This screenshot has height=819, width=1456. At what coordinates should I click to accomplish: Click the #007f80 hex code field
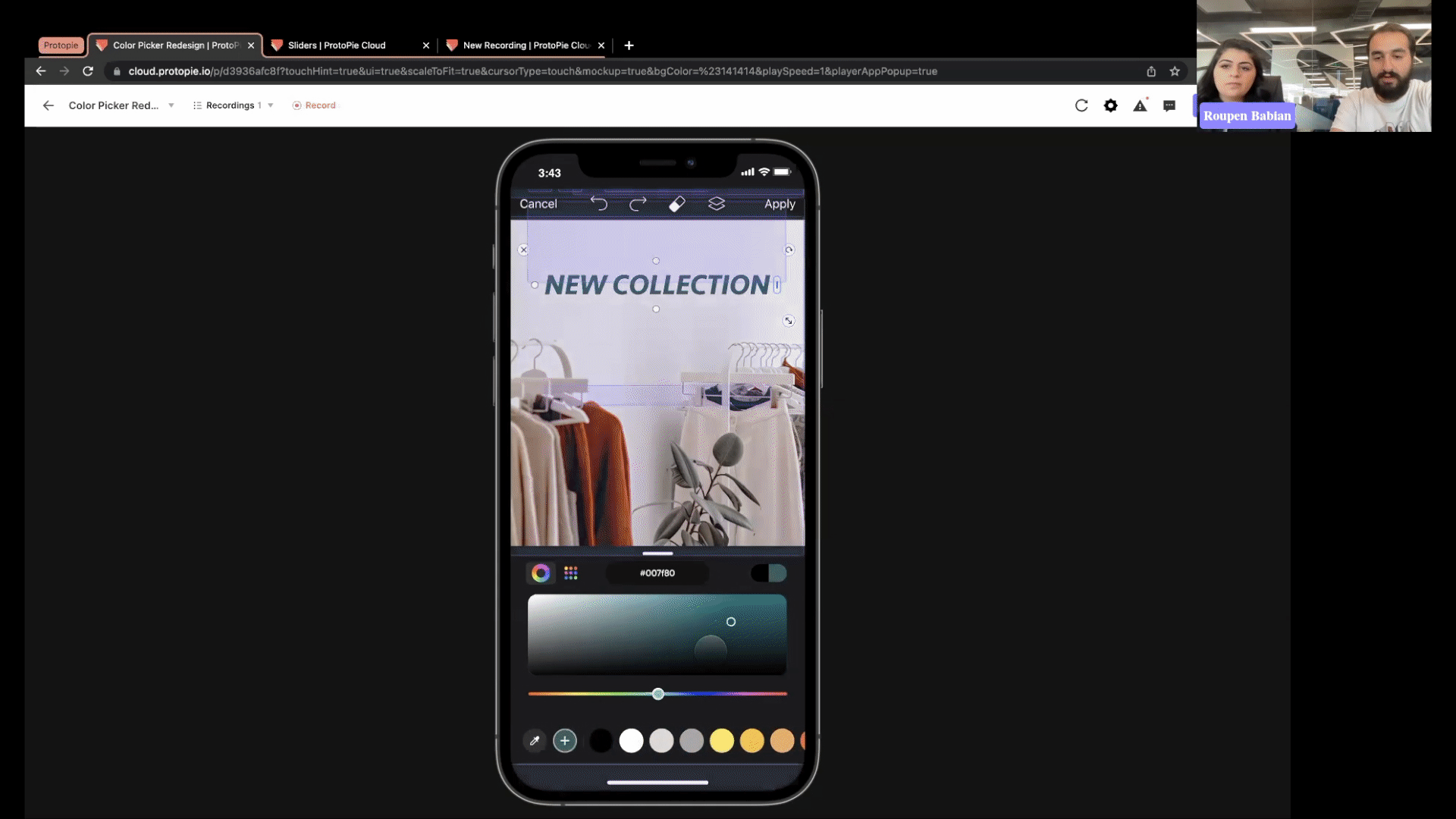pos(657,573)
